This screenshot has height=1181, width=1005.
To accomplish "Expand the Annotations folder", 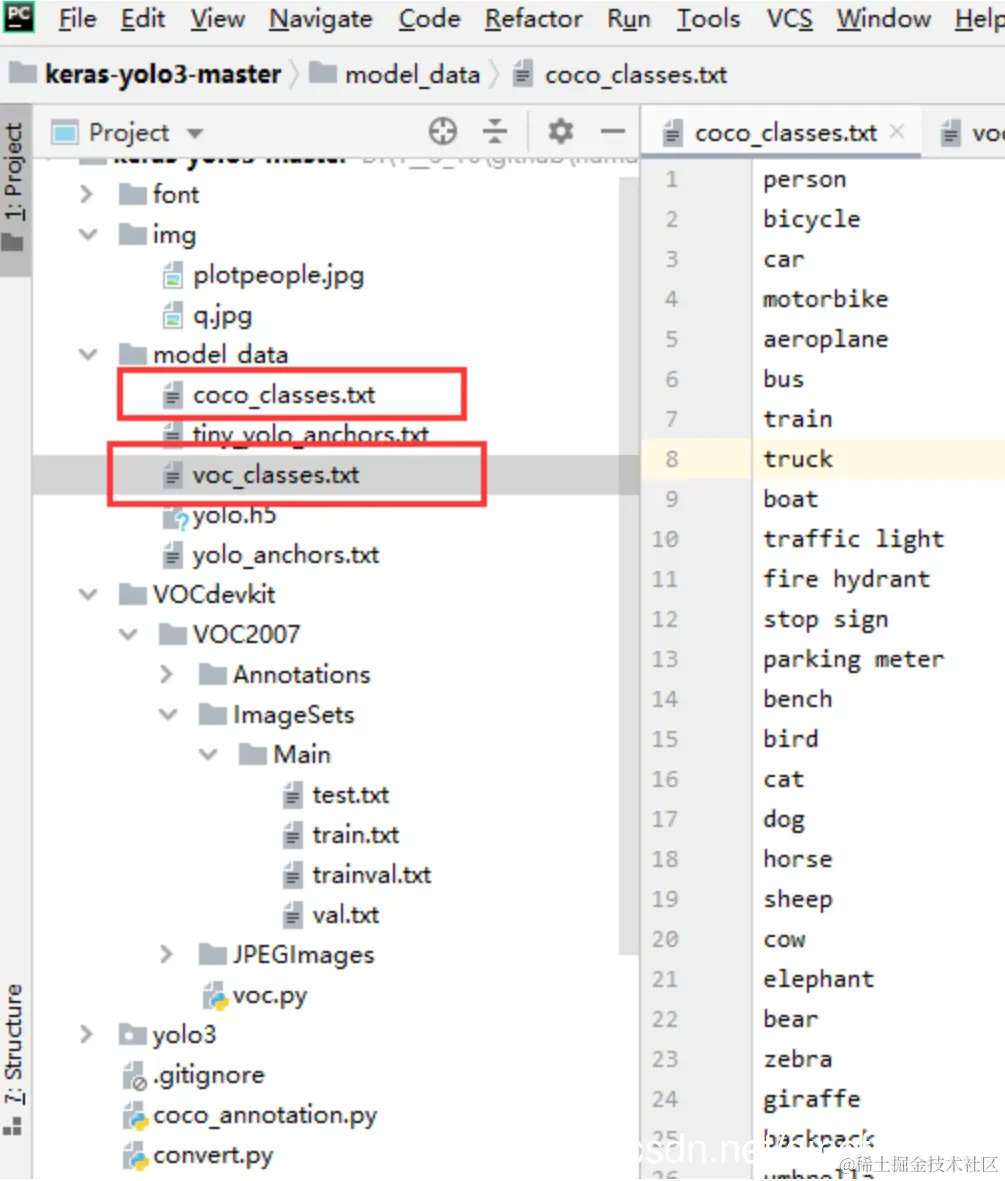I will [x=166, y=674].
